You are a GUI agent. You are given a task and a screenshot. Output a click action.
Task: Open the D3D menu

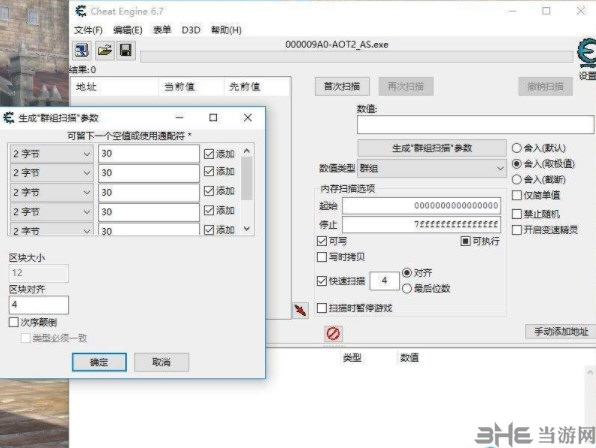click(191, 30)
